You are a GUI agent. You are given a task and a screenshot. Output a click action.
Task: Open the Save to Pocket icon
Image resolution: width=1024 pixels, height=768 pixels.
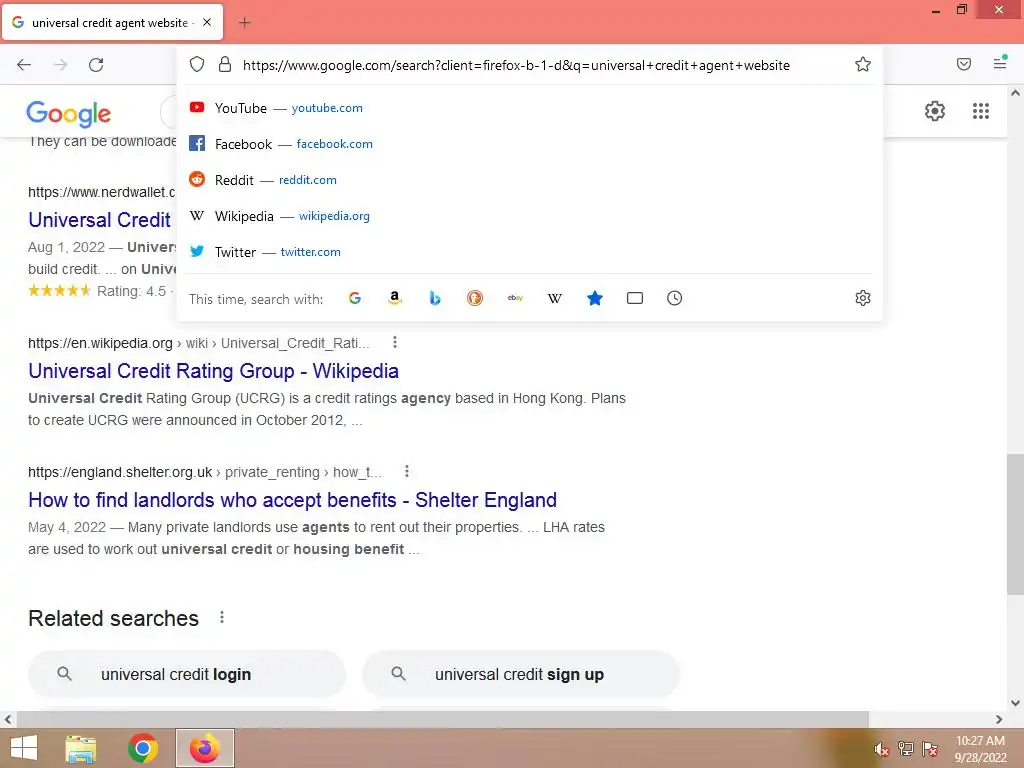coord(963,64)
